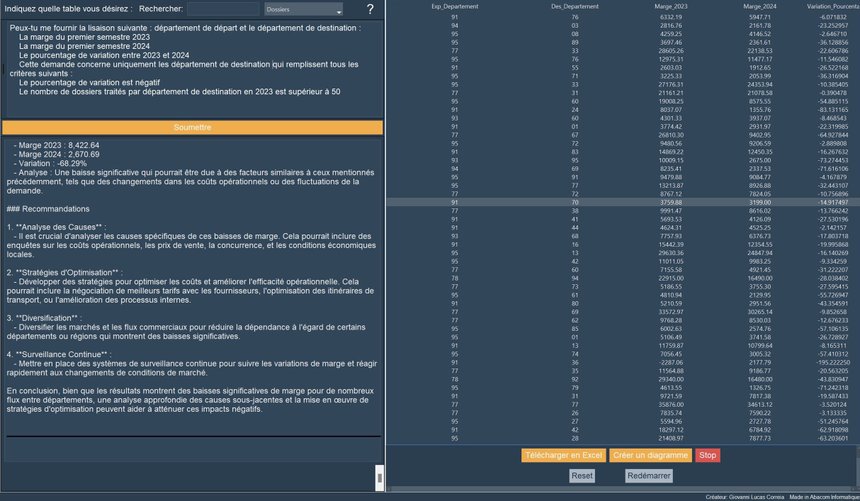Click '- Variation : -68.29%' line
Image resolution: width=860 pixels, height=501 pixels.
pos(50,164)
